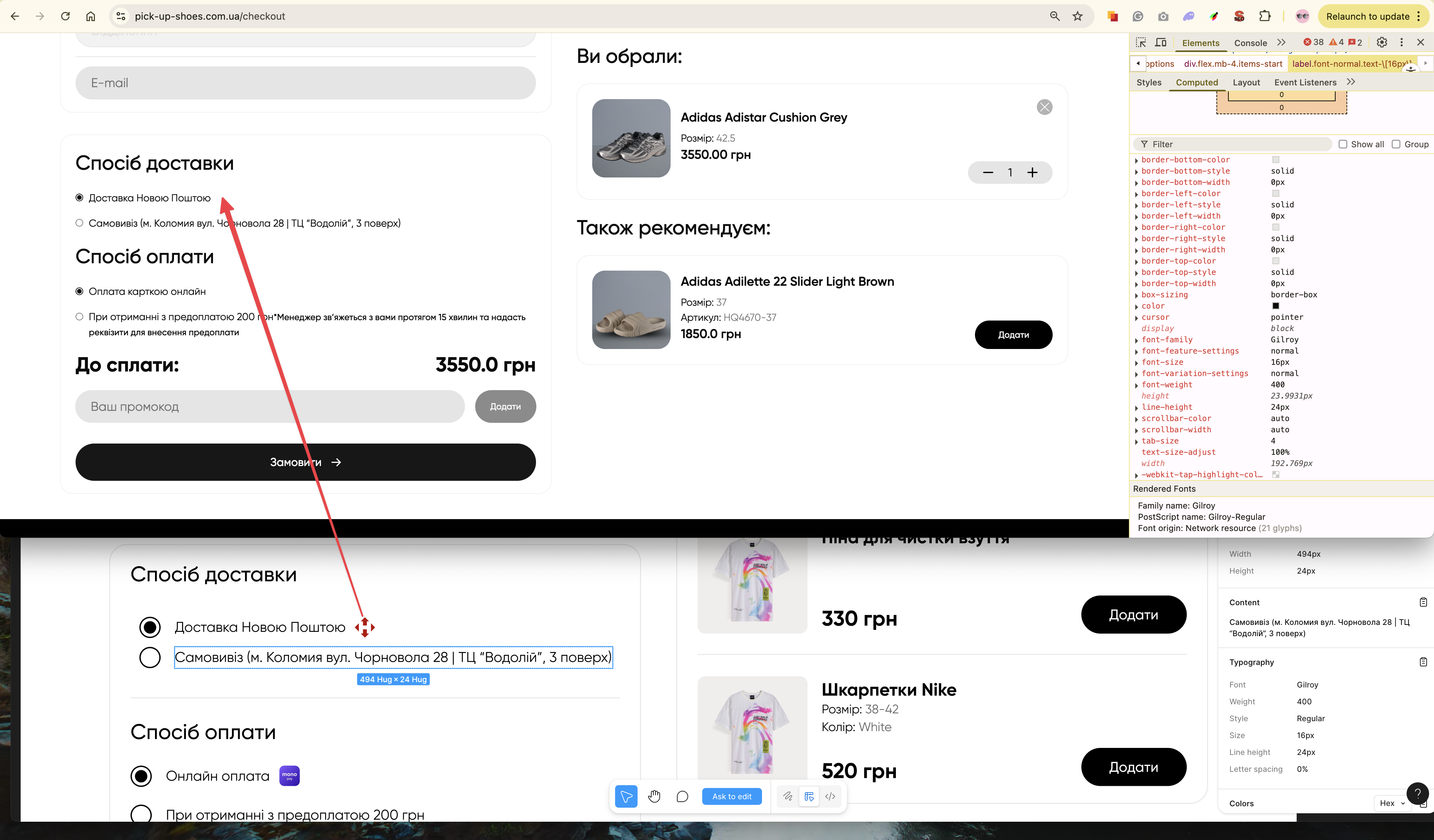Remove Adidas Adistar item with X icon
Screen dimensions: 1434x840
point(1044,107)
